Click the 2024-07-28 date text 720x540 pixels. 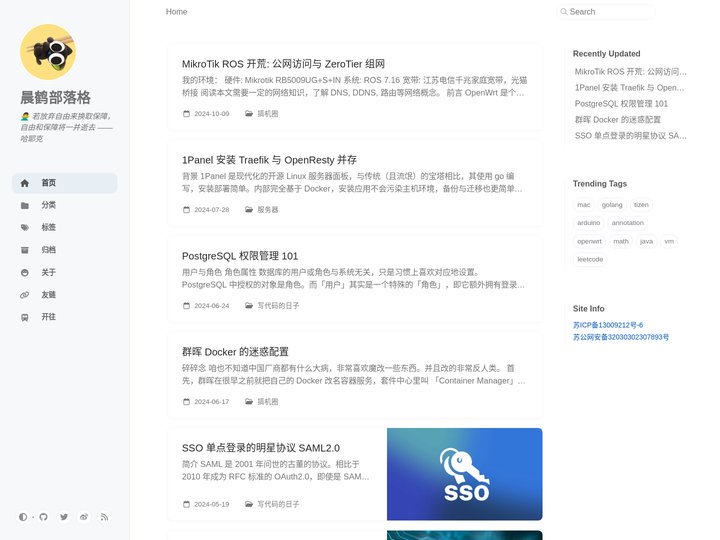[x=212, y=209]
